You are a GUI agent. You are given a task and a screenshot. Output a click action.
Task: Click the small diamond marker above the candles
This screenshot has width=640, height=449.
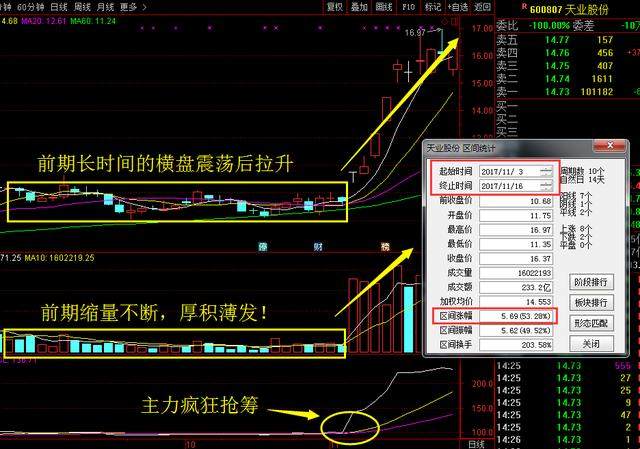[446, 20]
